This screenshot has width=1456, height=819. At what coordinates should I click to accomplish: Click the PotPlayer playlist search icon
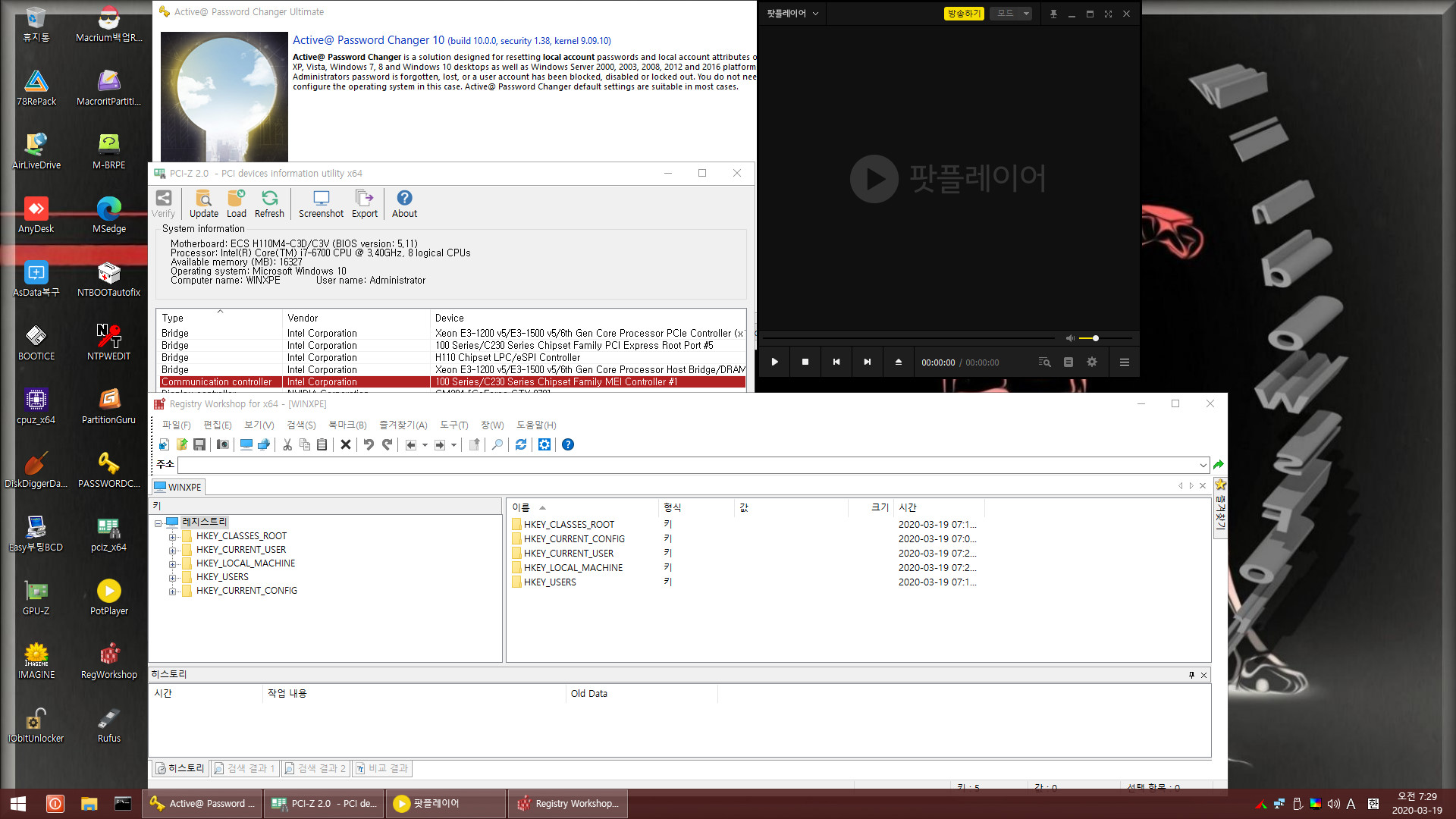(x=1044, y=362)
